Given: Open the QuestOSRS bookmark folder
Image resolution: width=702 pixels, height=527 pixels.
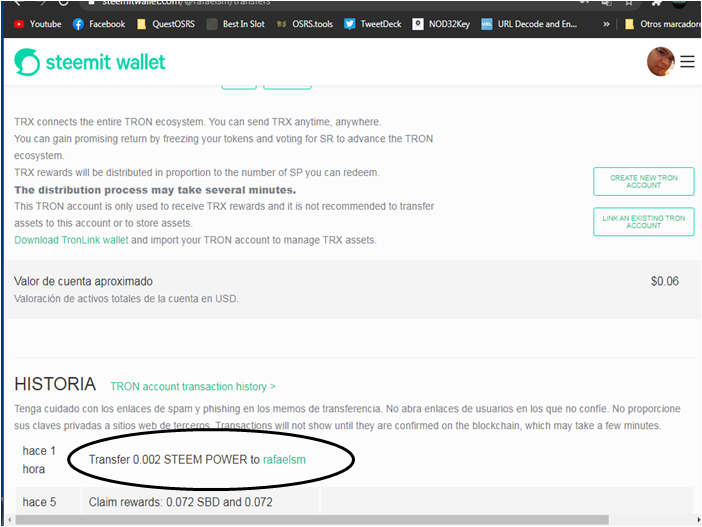Looking at the screenshot, I should 166,24.
